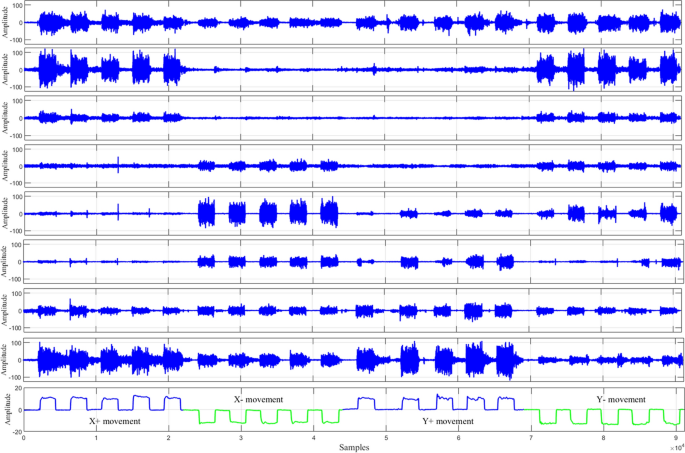Viewport: 685px width, 453px height.
Task: Select tick label "4" on the Samples axis
Action: click(x=313, y=438)
